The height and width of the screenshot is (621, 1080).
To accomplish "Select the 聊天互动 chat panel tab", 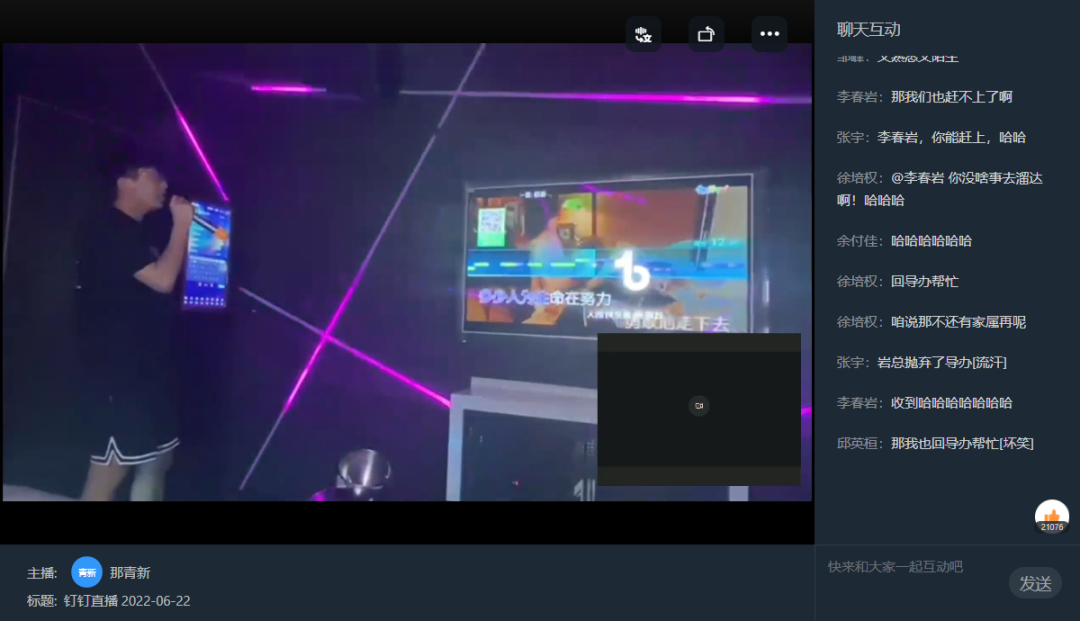I will click(x=869, y=30).
